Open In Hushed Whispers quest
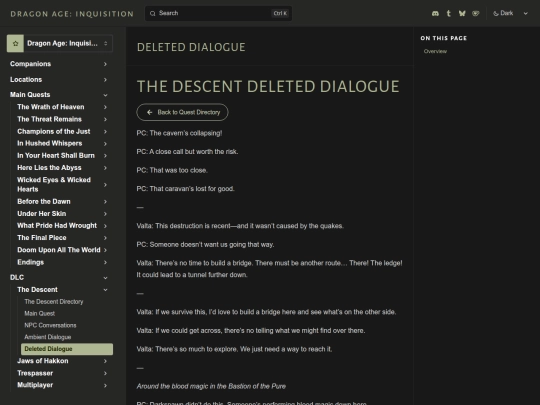 tap(50, 143)
